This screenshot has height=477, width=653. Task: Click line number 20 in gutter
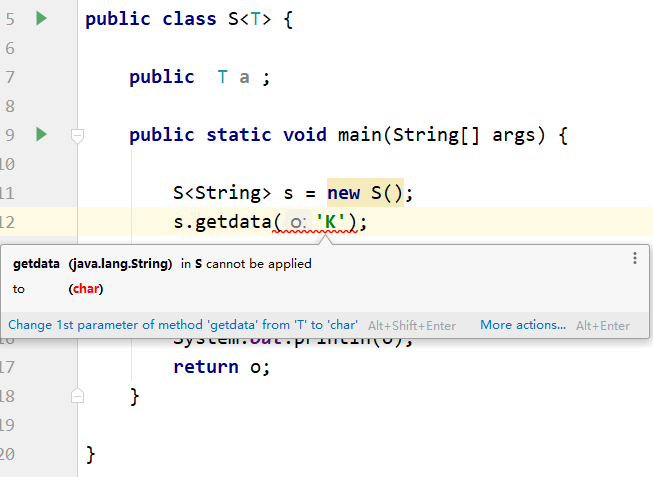pos(7,454)
